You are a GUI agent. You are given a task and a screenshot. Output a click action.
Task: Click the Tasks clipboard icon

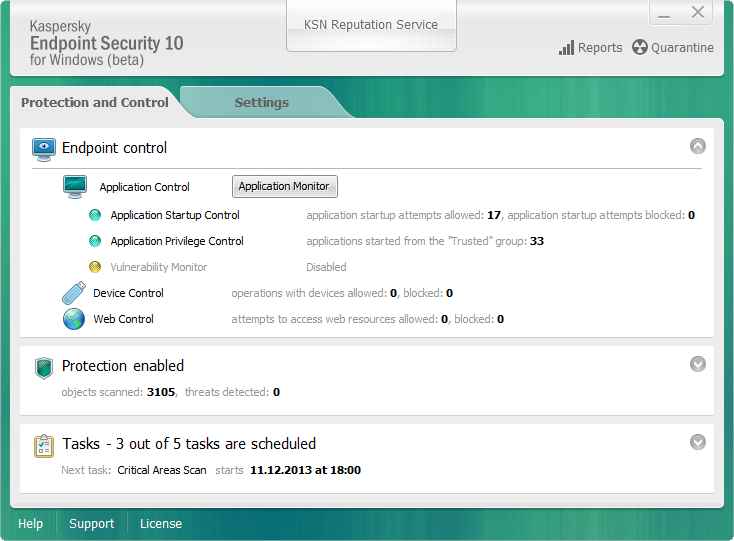tap(44, 445)
